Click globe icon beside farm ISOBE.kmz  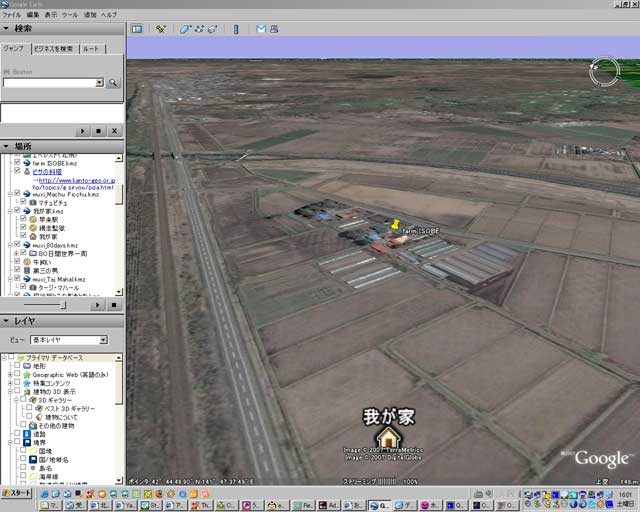(x=27, y=163)
